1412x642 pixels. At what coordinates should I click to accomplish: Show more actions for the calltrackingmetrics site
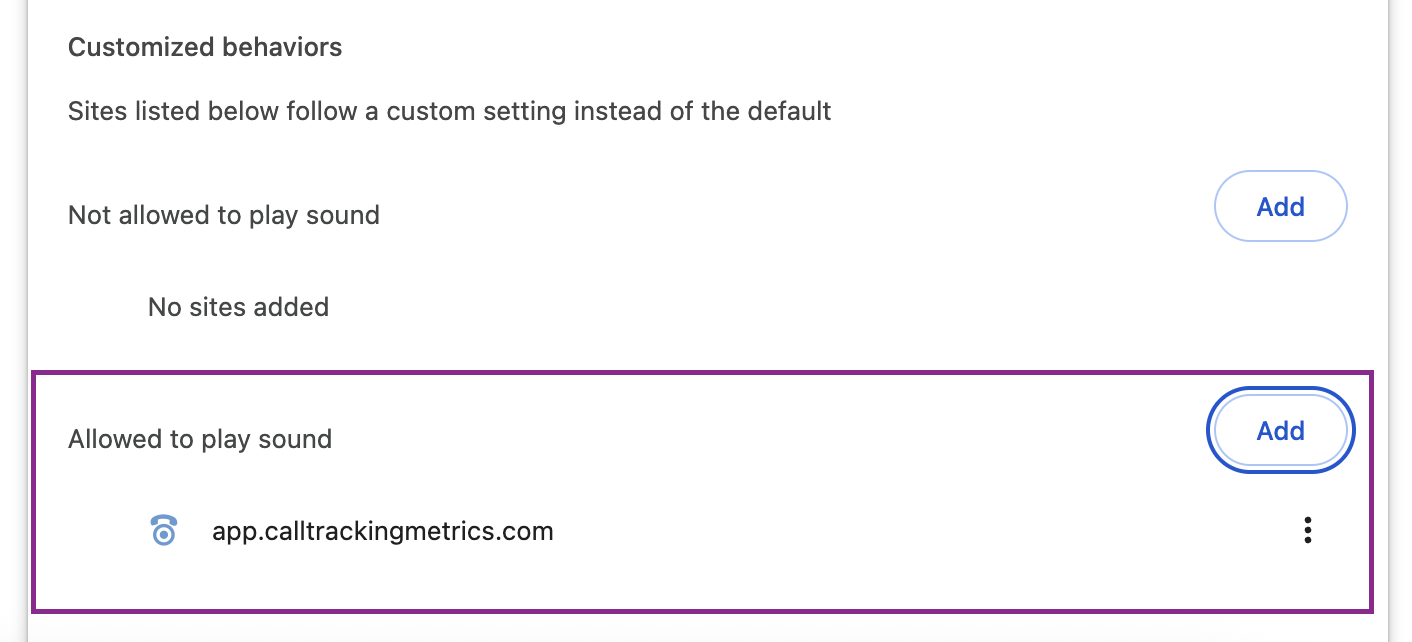tap(1307, 530)
